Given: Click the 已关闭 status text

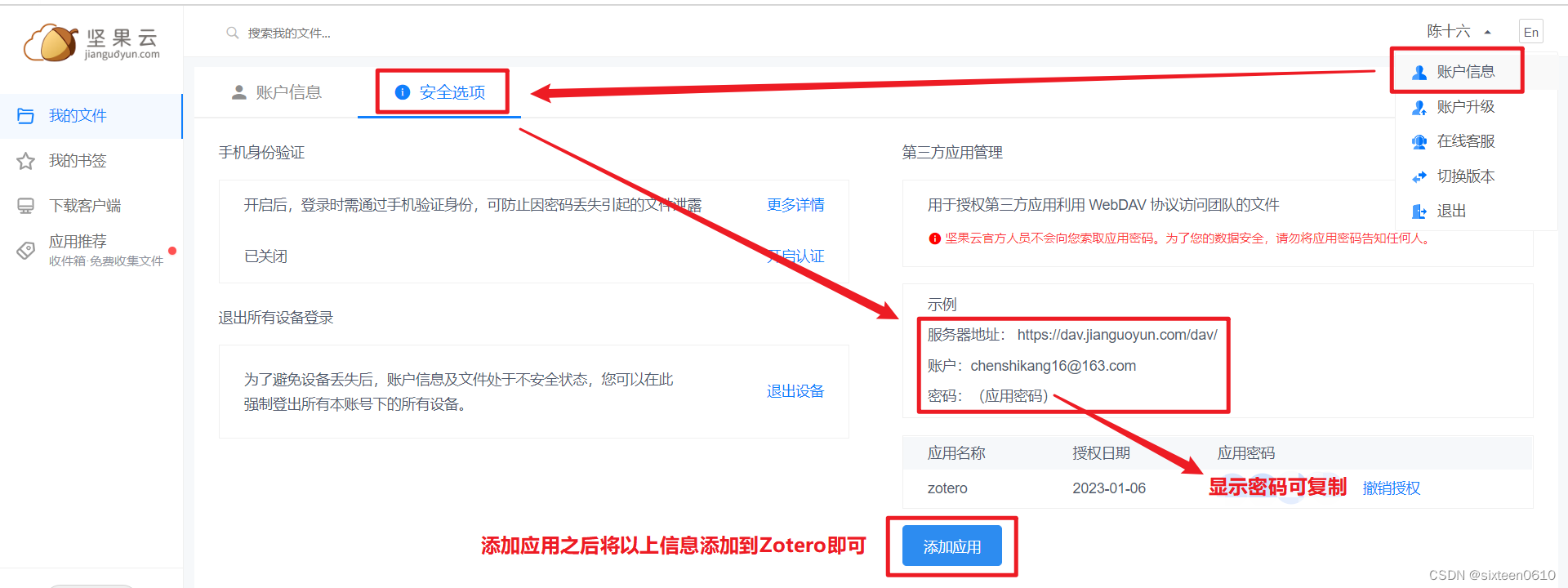Looking at the screenshot, I should (x=265, y=256).
